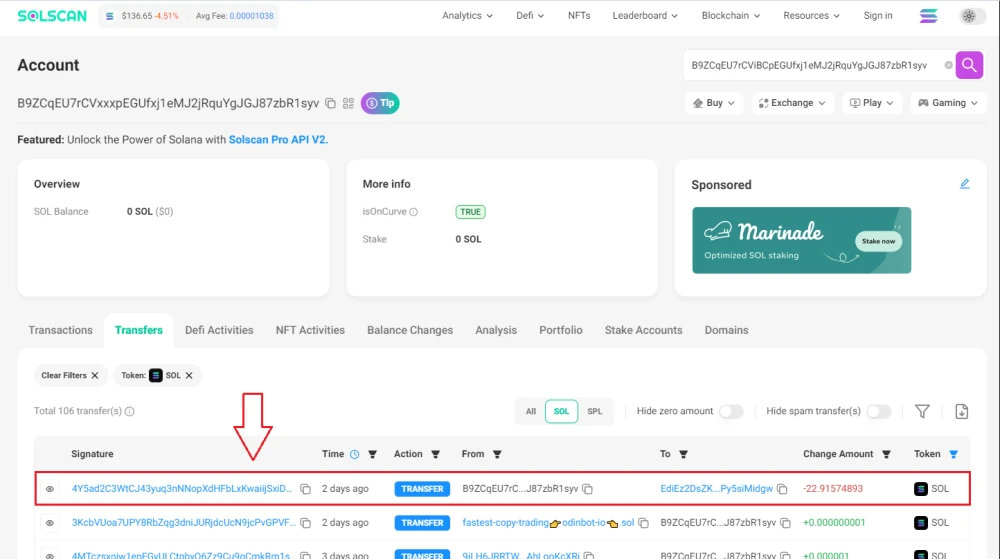
Task: Expand the Analytics menu
Action: 467,16
